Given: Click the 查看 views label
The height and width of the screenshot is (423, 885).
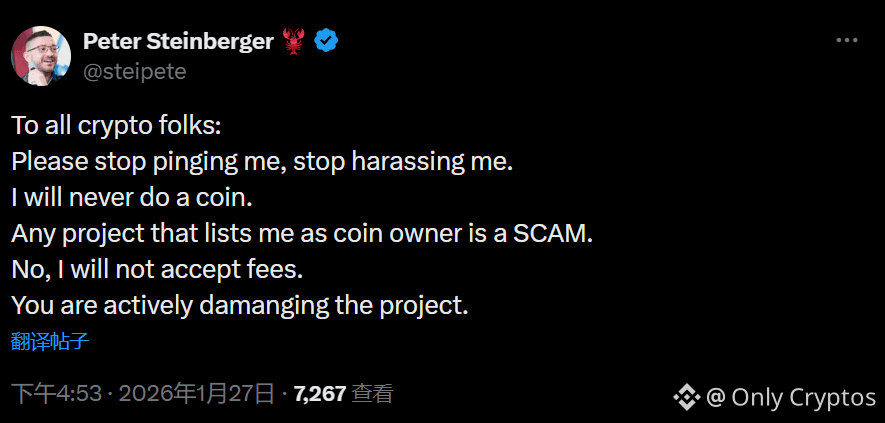Looking at the screenshot, I should coord(372,394).
